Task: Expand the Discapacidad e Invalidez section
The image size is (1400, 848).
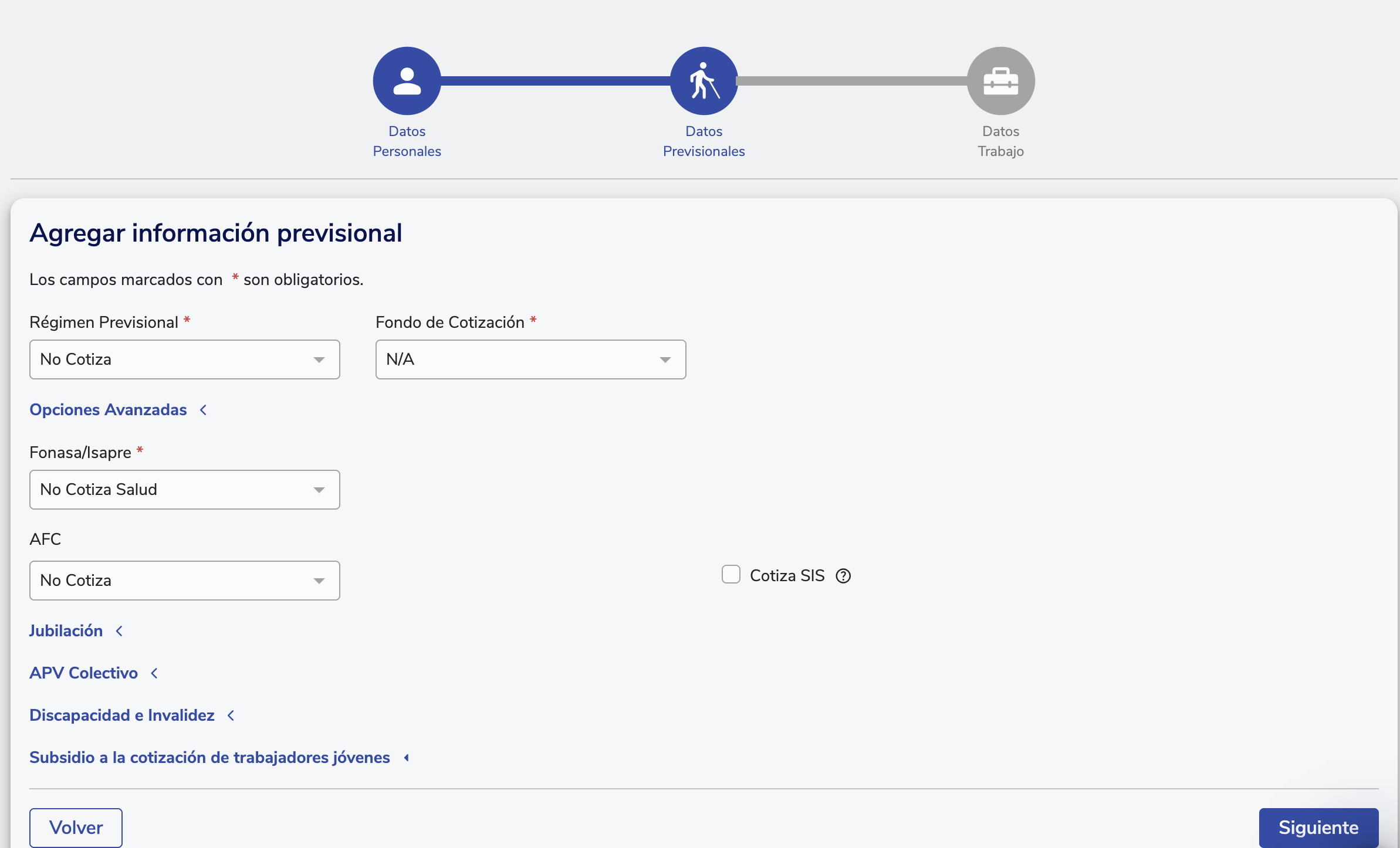Action: (122, 715)
